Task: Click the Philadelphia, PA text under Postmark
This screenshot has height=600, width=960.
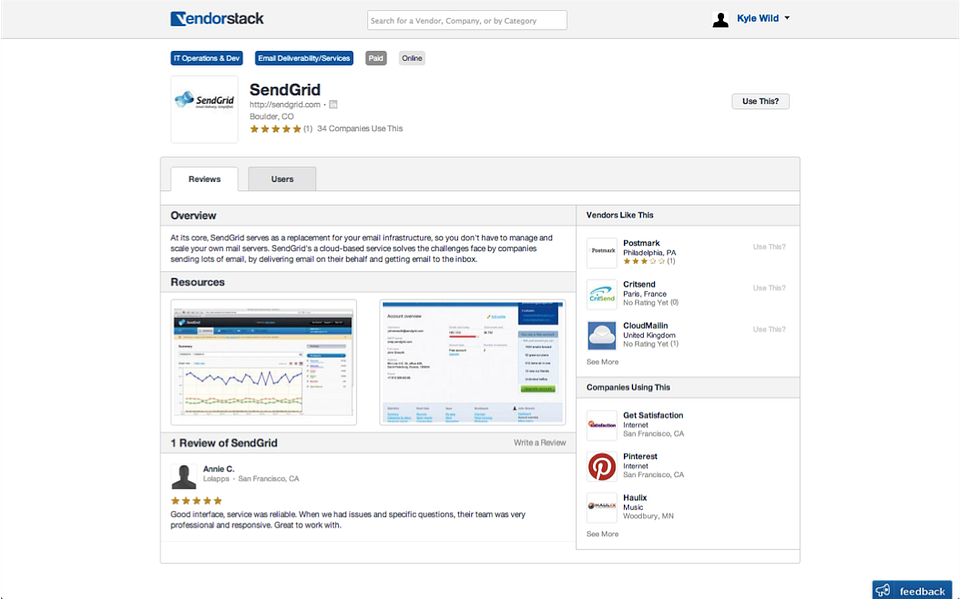Action: tap(650, 252)
